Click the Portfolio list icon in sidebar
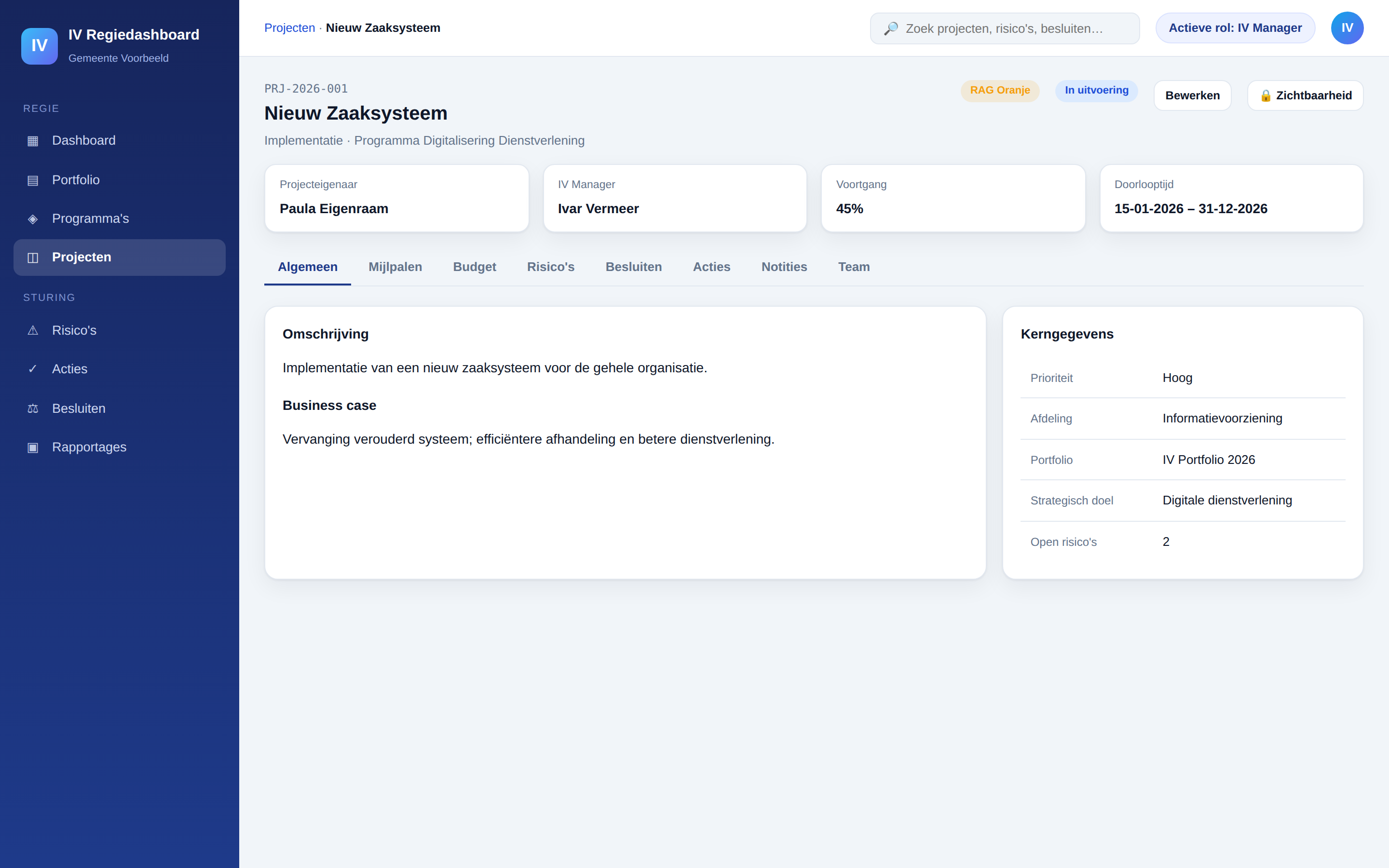 [x=33, y=180]
